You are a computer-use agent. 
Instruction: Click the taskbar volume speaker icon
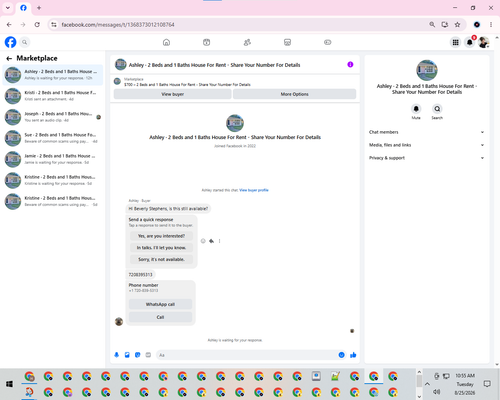tap(437, 392)
